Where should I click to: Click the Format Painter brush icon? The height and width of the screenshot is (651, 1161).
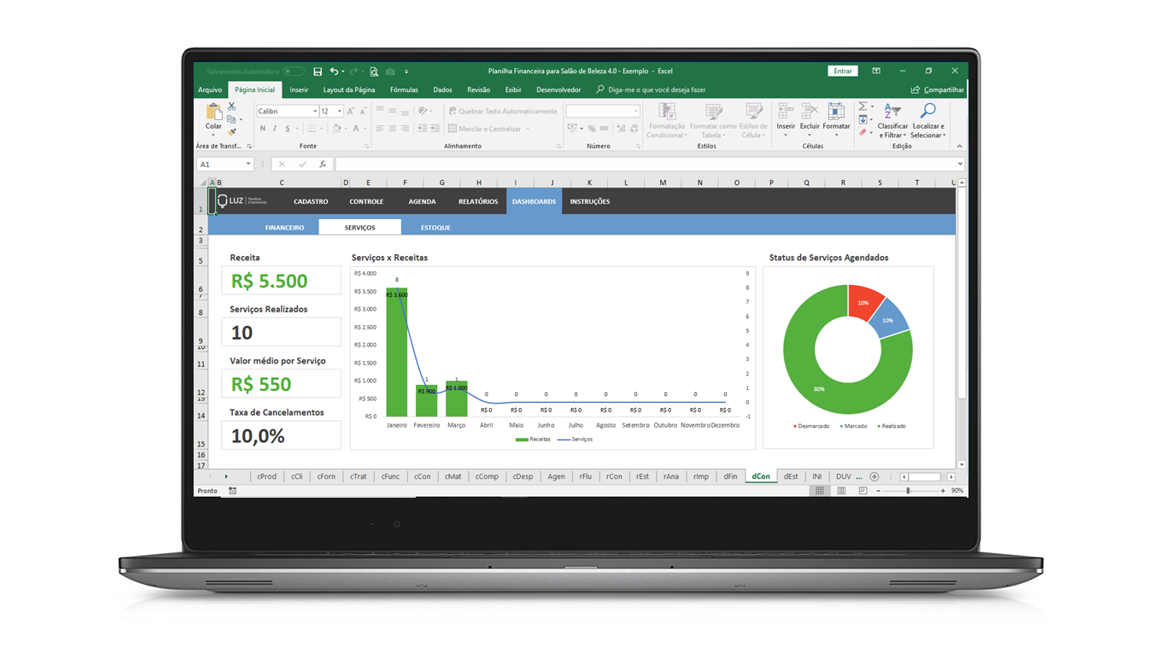(232, 131)
